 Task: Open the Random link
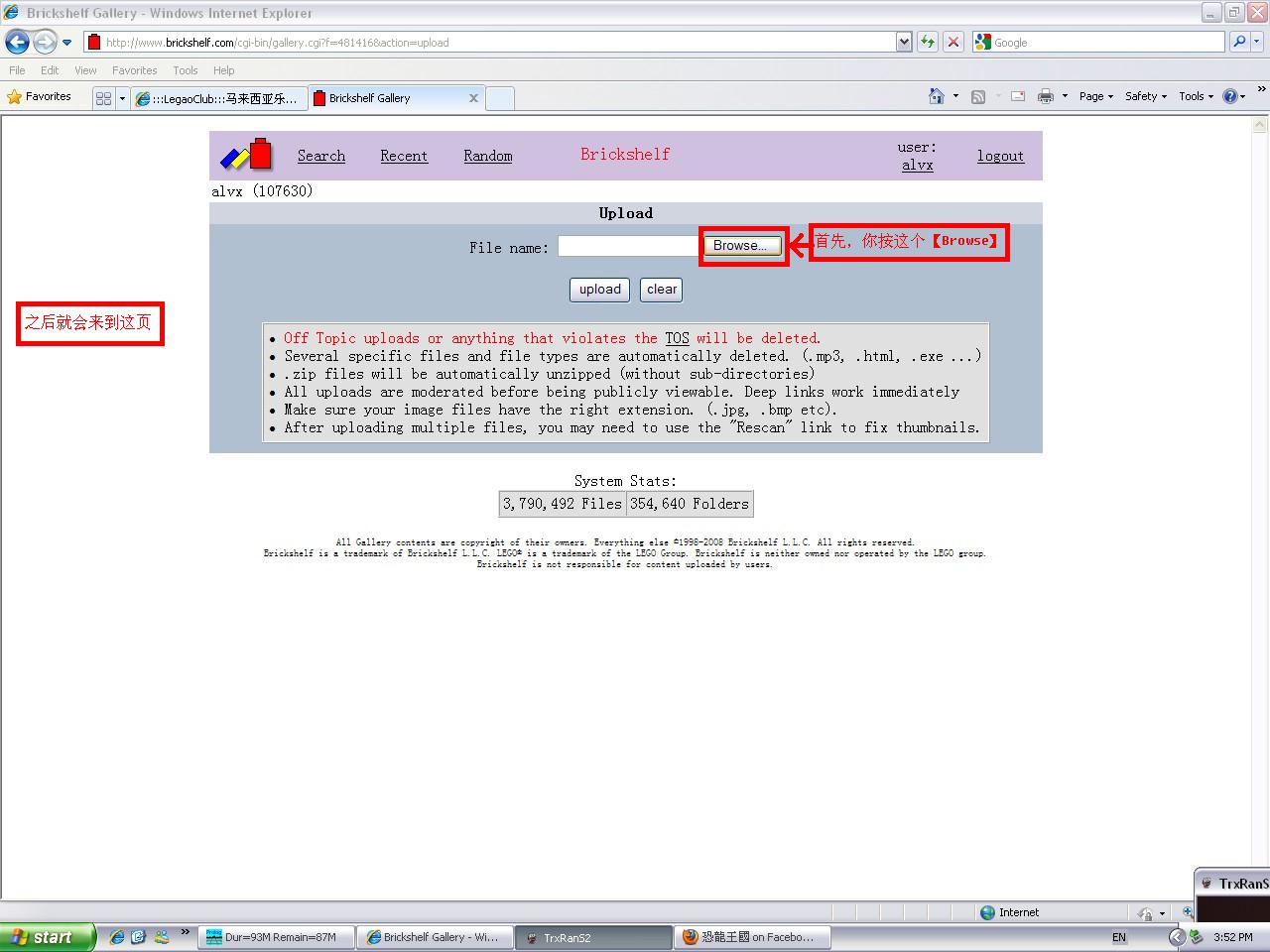click(x=488, y=156)
